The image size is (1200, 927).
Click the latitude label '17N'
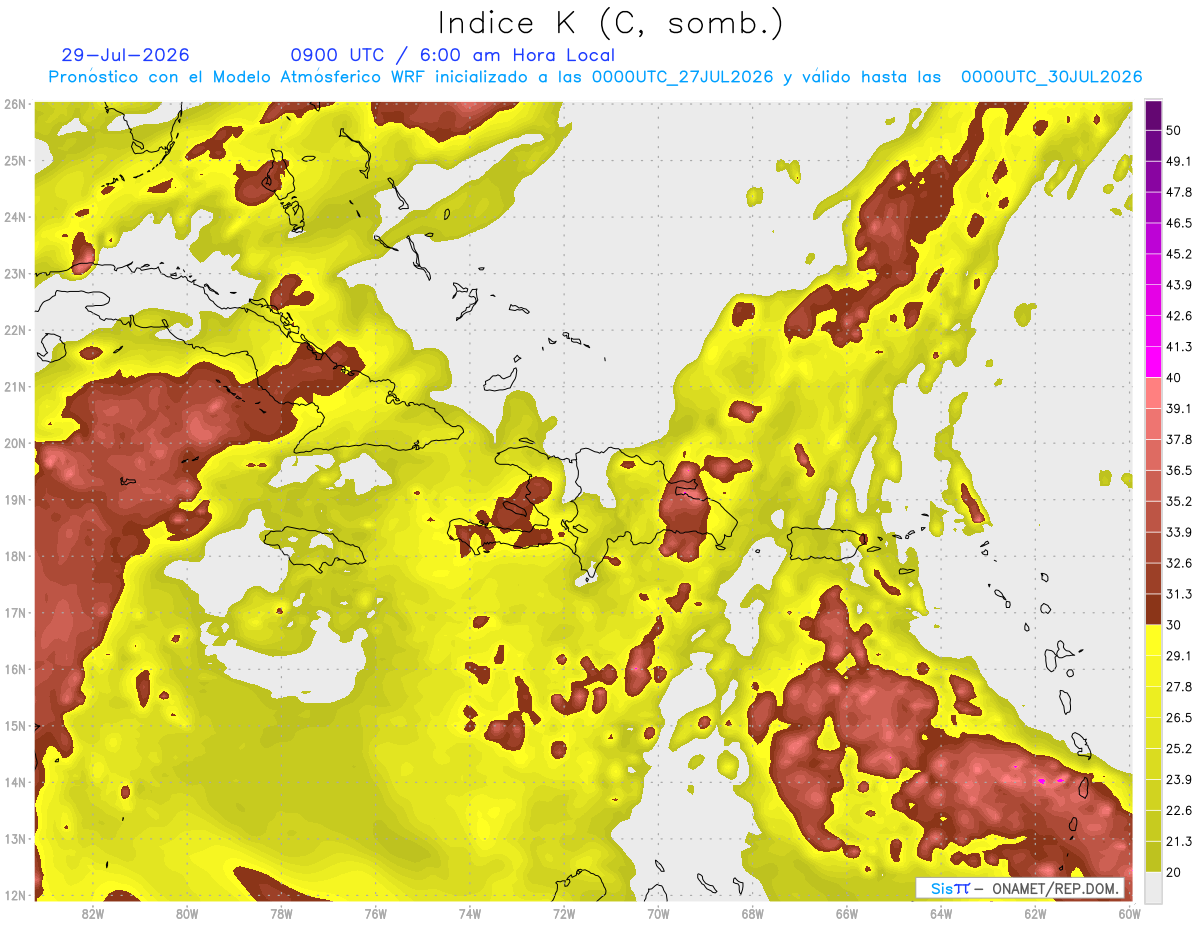pos(15,612)
